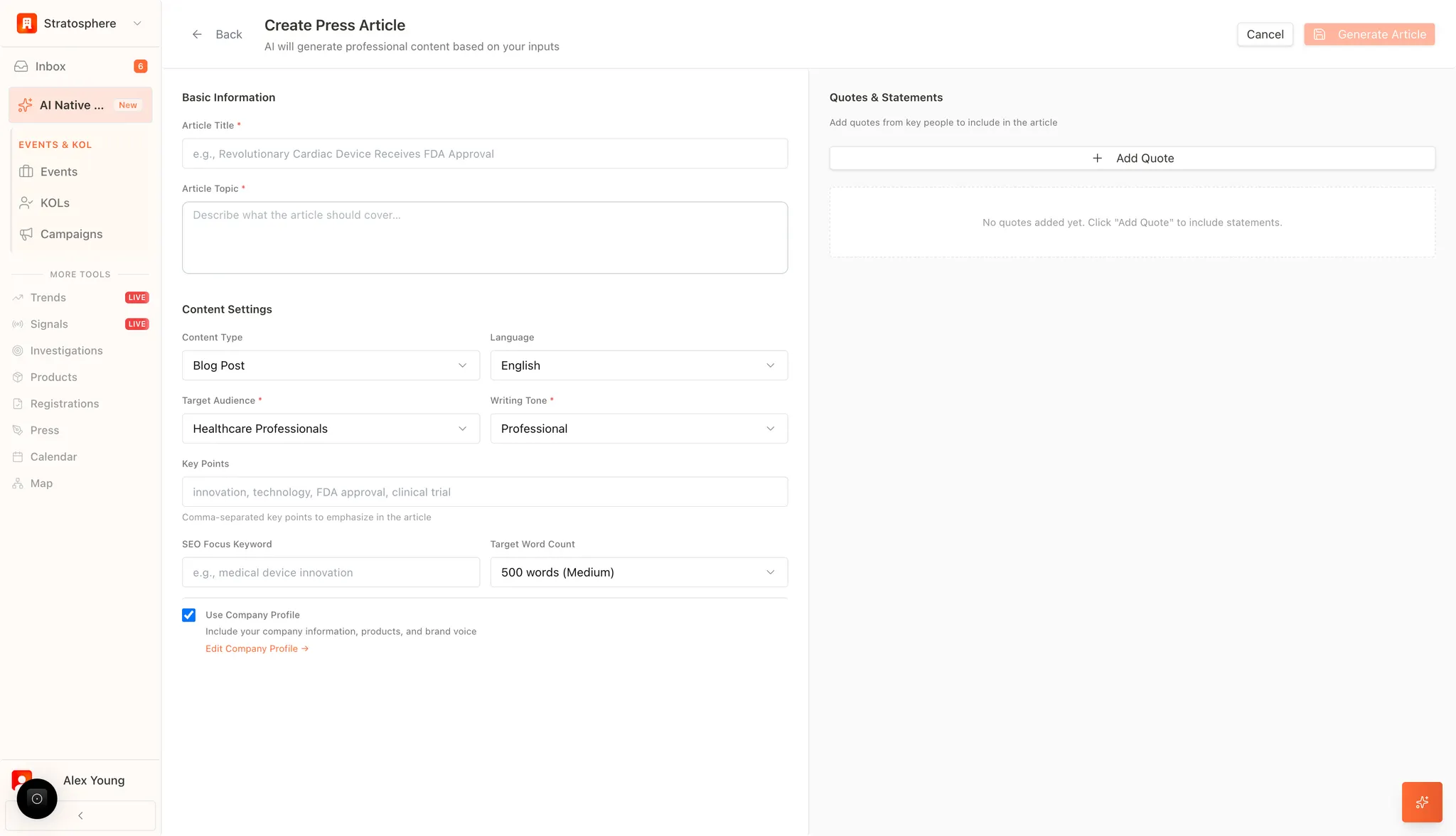The height and width of the screenshot is (836, 1456).
Task: Open the Content Type dropdown
Action: pos(330,365)
